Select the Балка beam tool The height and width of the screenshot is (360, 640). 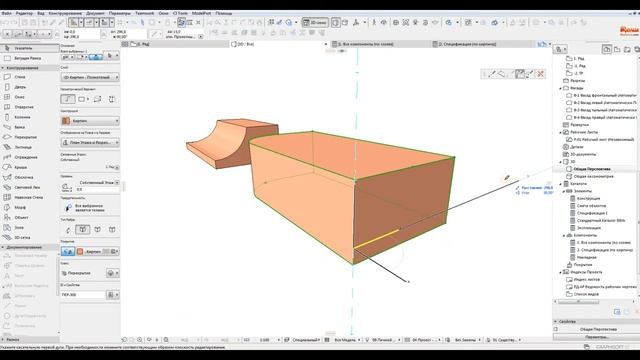(x=29, y=127)
